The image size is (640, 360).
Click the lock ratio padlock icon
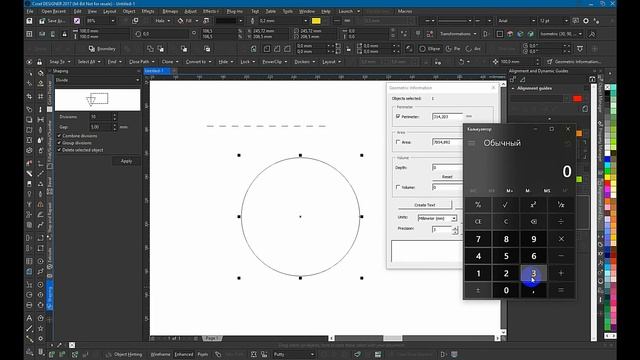click(x=64, y=34)
